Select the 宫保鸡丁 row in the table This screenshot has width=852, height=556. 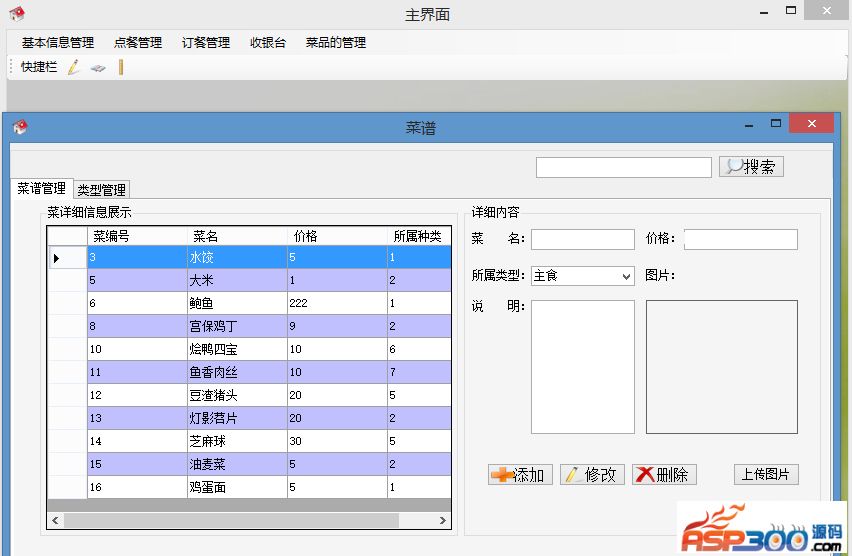[213, 326]
